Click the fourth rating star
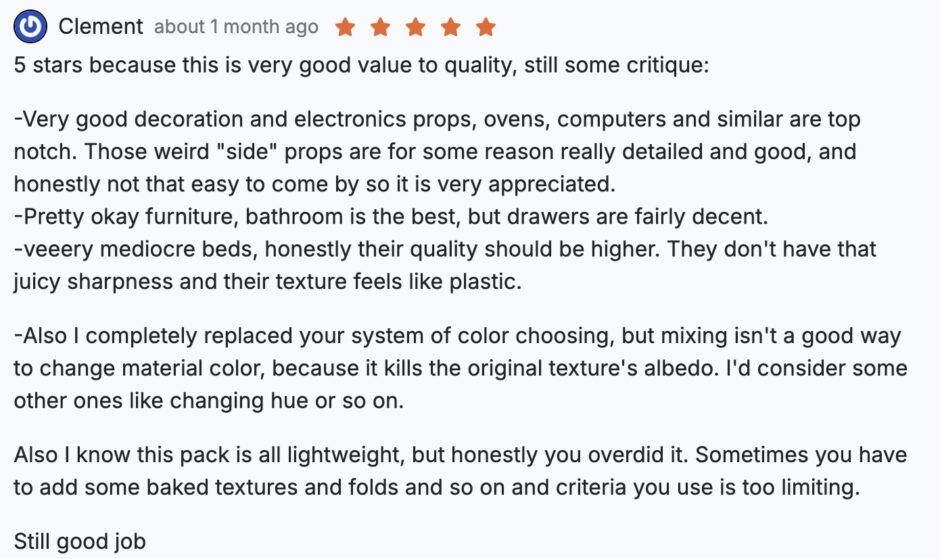The height and width of the screenshot is (559, 940). coord(450,27)
